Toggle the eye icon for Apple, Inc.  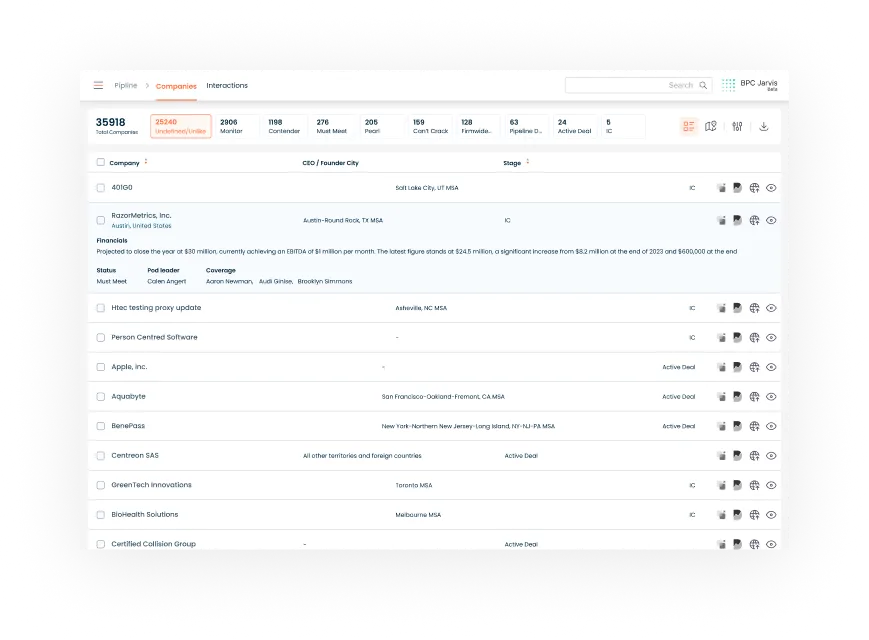coord(771,367)
